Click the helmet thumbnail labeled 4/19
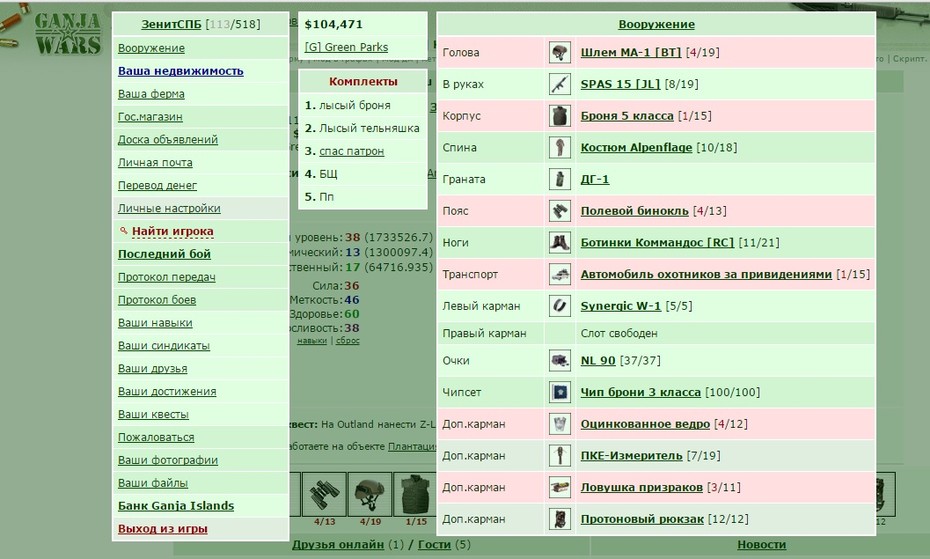 (370, 495)
